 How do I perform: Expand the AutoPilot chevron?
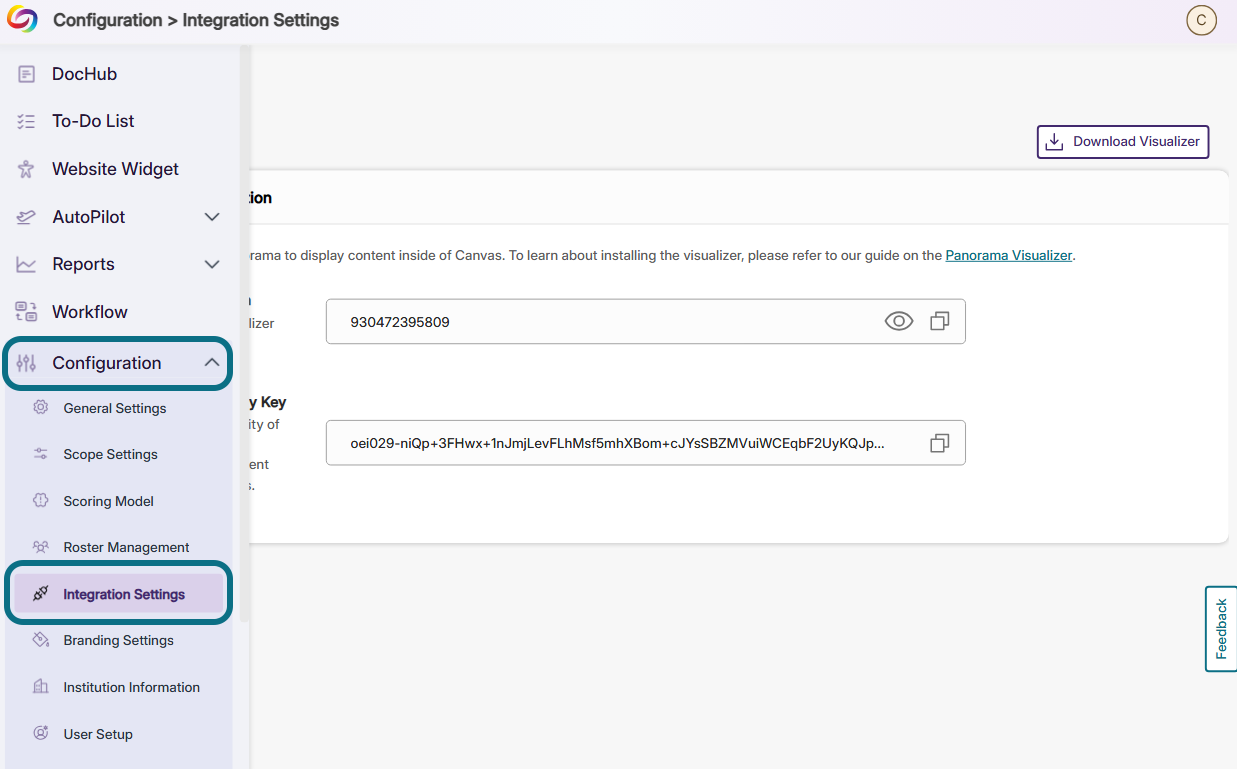coord(212,217)
